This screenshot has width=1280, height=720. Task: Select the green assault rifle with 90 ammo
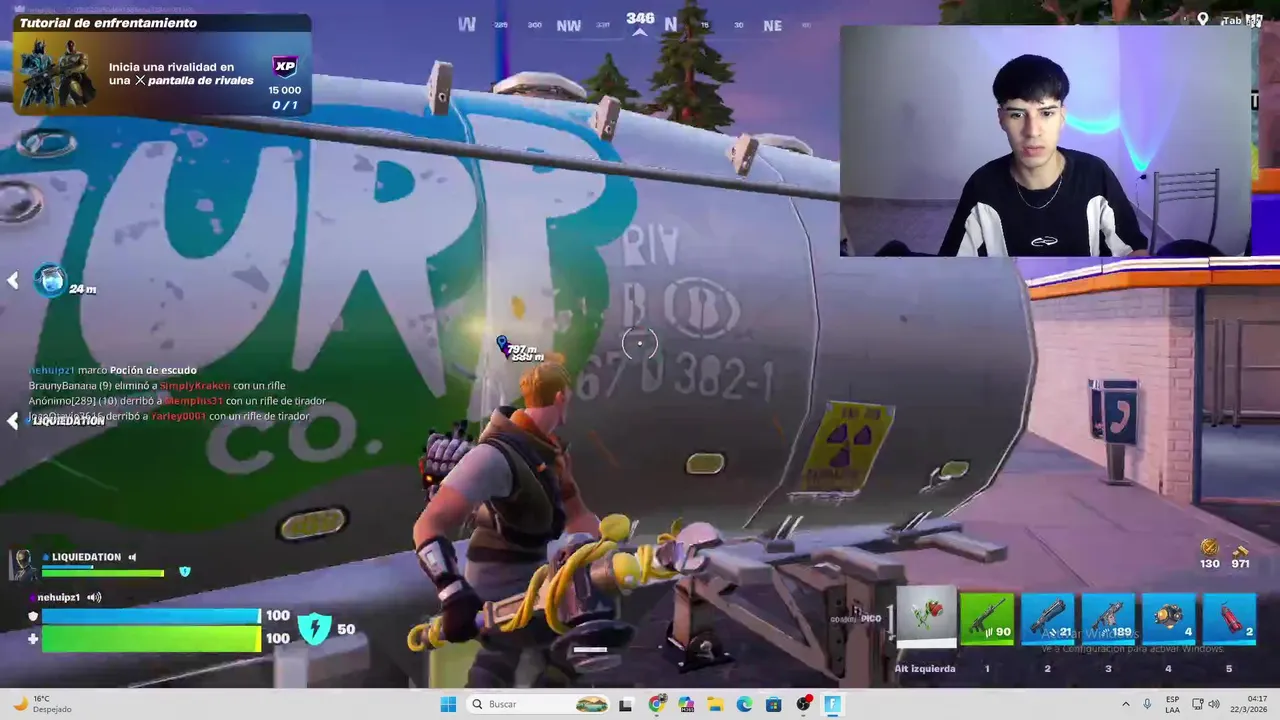point(987,617)
